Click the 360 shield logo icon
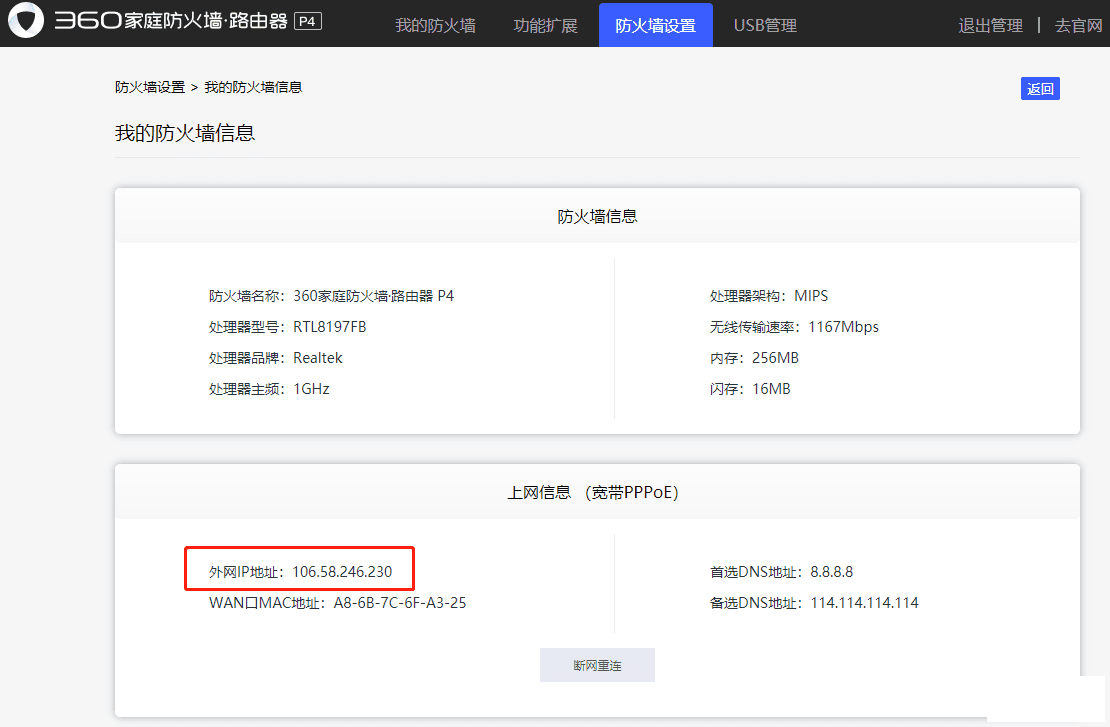This screenshot has width=1110, height=727. (x=26, y=22)
